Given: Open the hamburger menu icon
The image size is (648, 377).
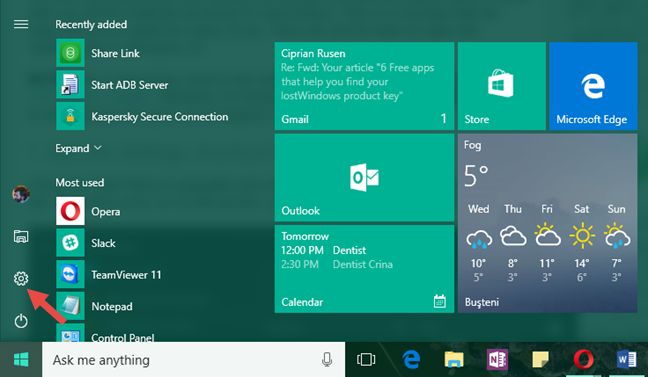Looking at the screenshot, I should (21, 24).
